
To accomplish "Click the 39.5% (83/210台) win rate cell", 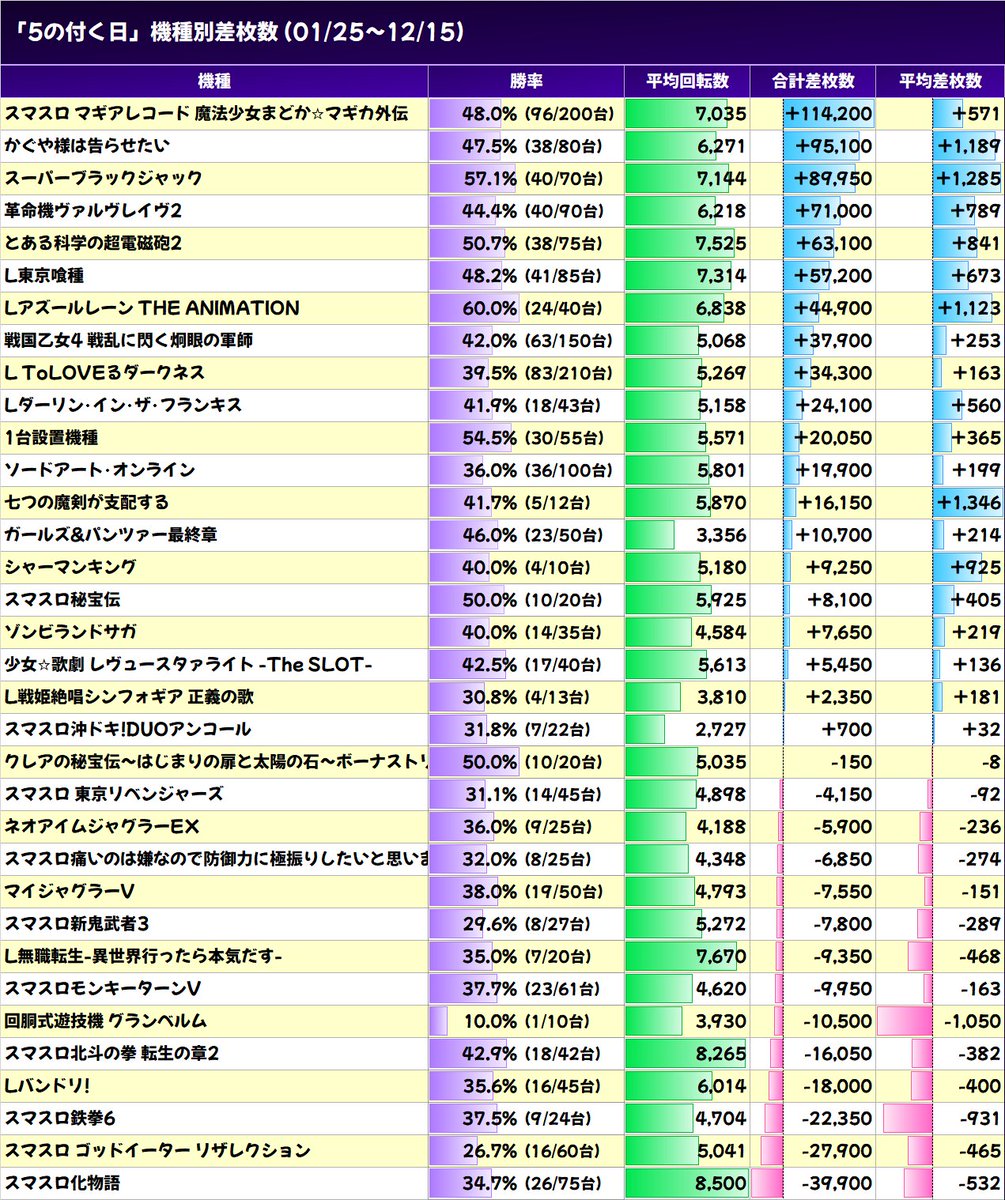I will (x=526, y=373).
